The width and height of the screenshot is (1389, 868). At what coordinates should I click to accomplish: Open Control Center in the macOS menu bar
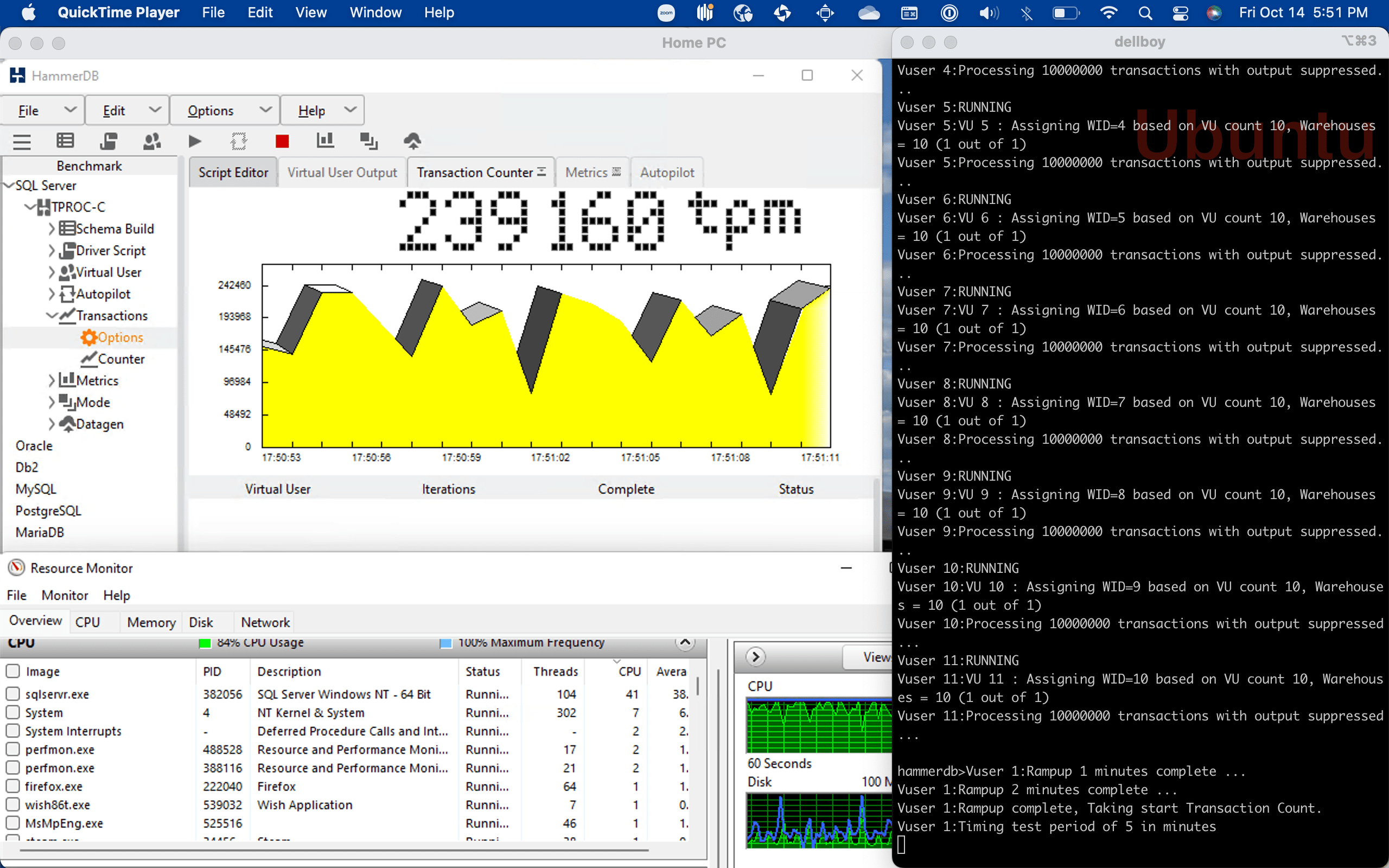[x=1180, y=12]
